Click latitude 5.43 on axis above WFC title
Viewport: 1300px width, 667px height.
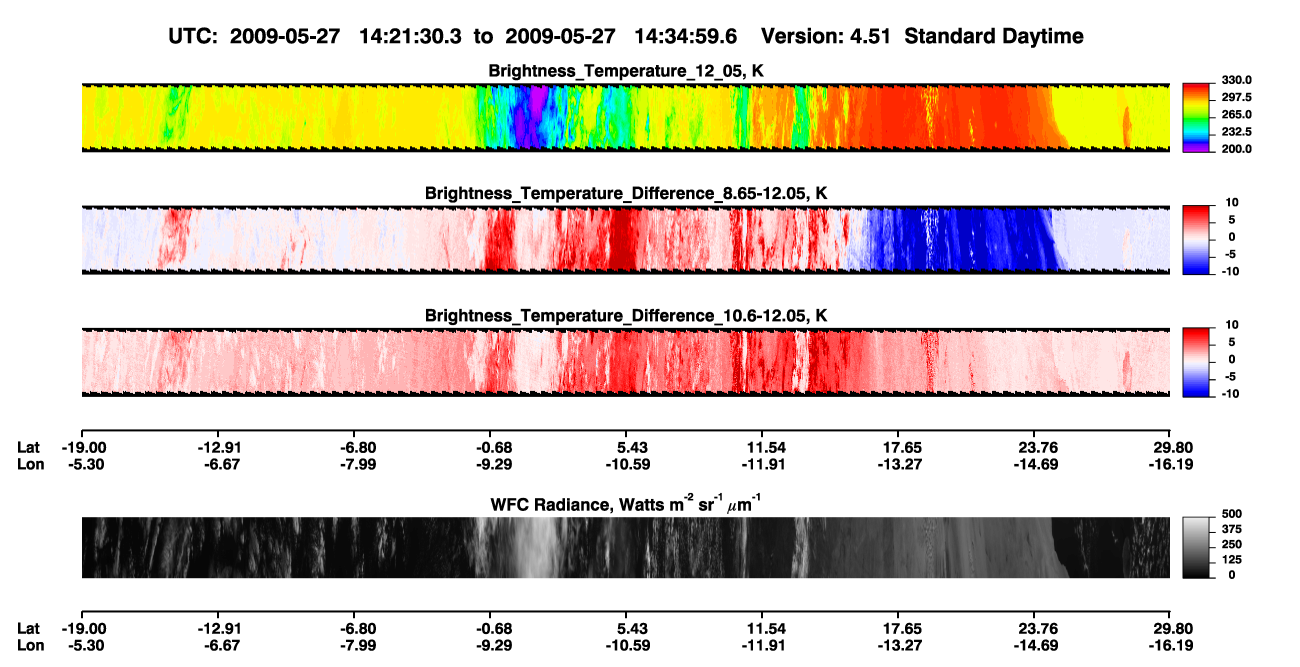click(x=627, y=447)
